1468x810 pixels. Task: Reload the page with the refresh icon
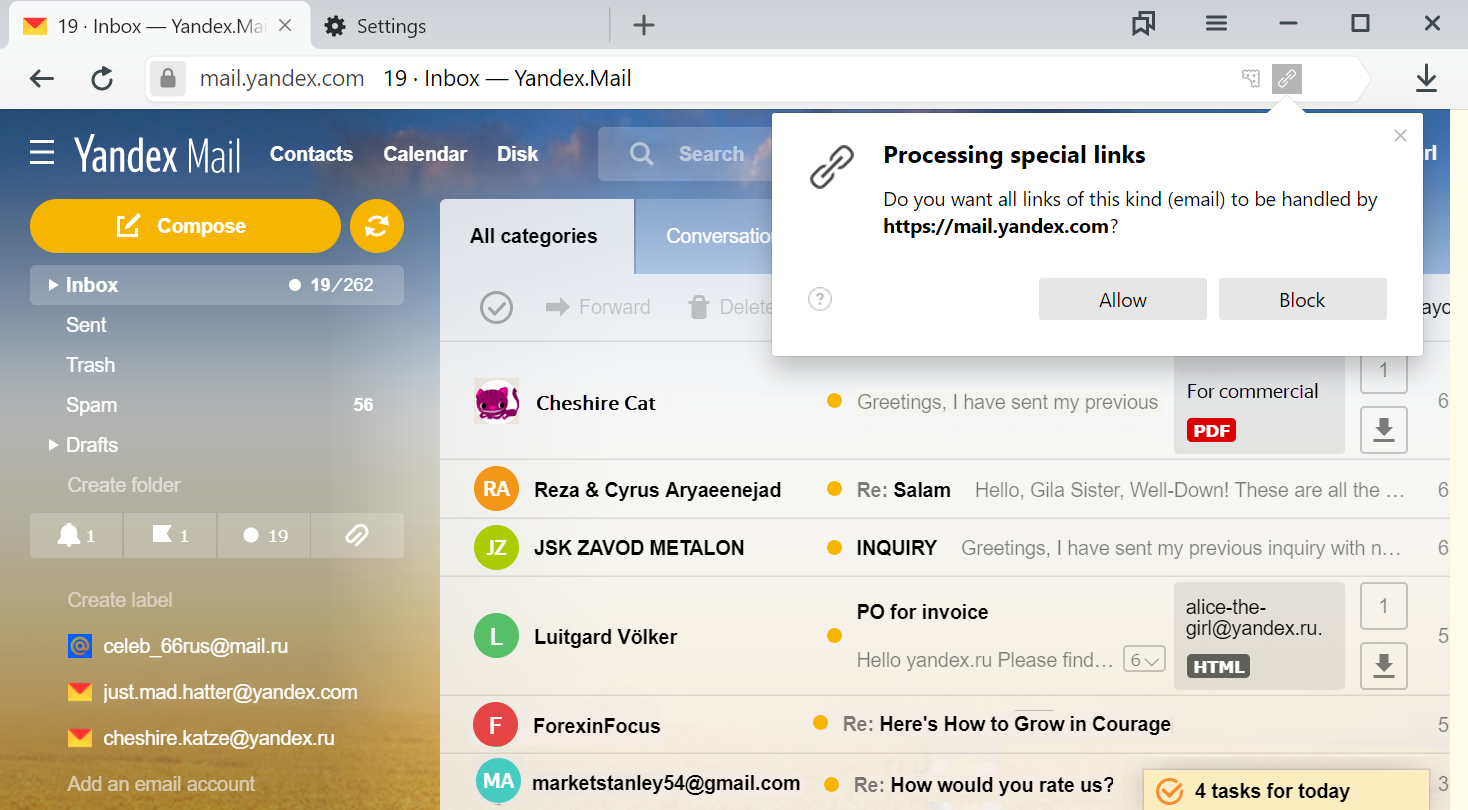pyautogui.click(x=102, y=79)
